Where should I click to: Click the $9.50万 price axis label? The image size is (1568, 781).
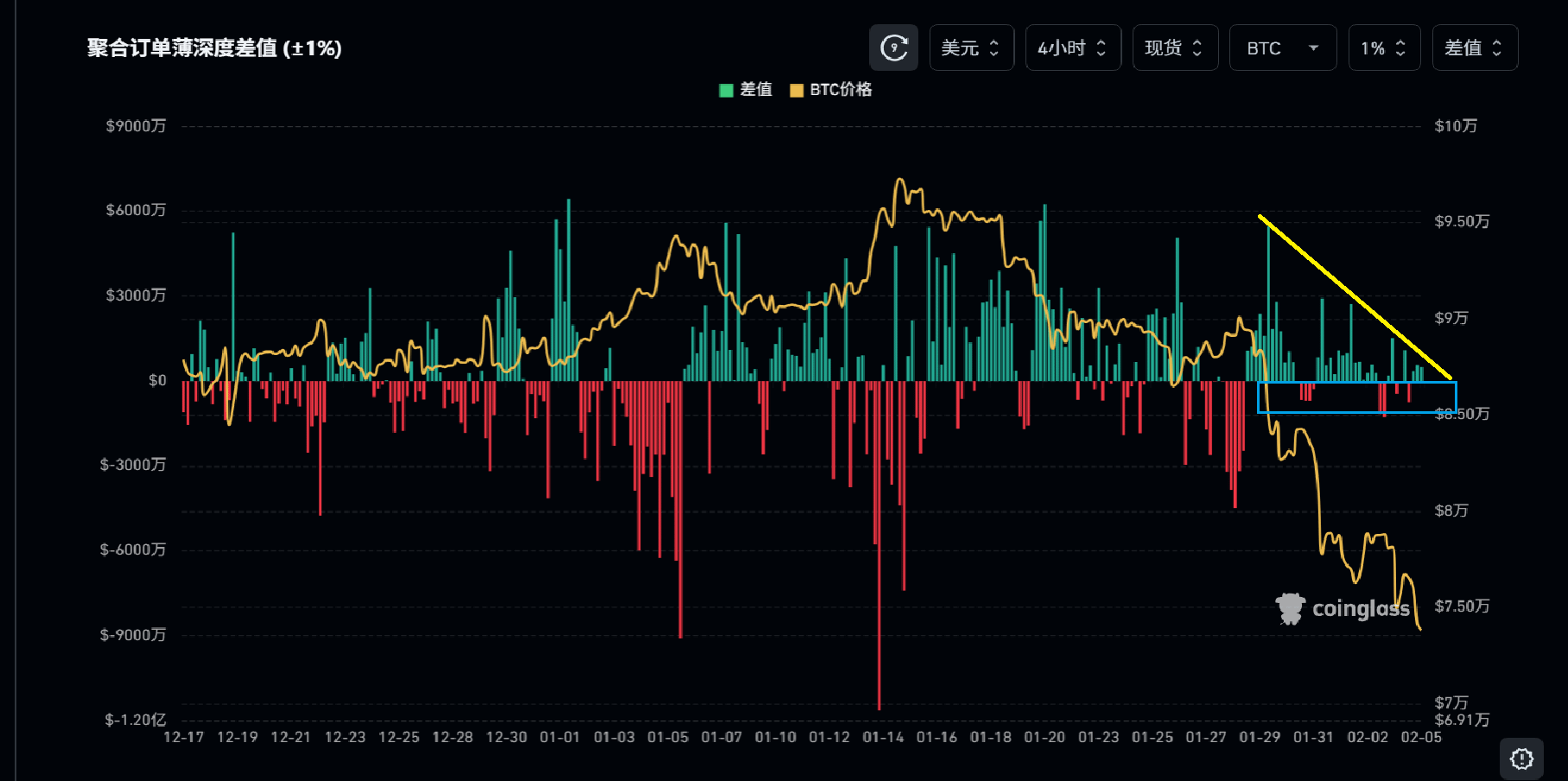tap(1462, 221)
